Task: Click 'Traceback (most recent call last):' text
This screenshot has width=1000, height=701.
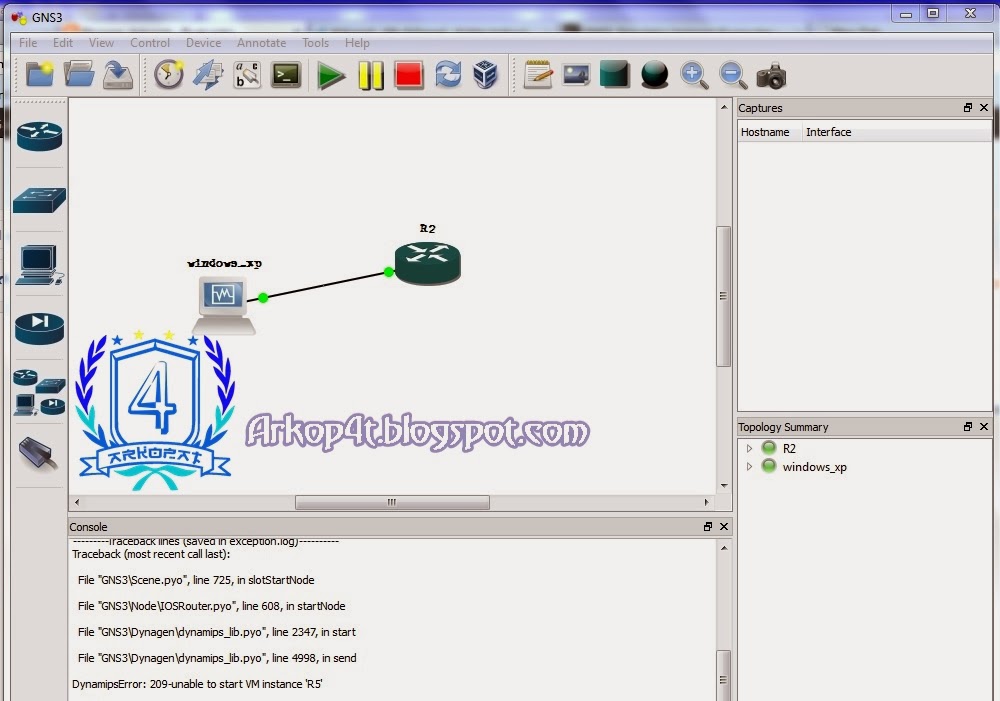Action: click(151, 554)
